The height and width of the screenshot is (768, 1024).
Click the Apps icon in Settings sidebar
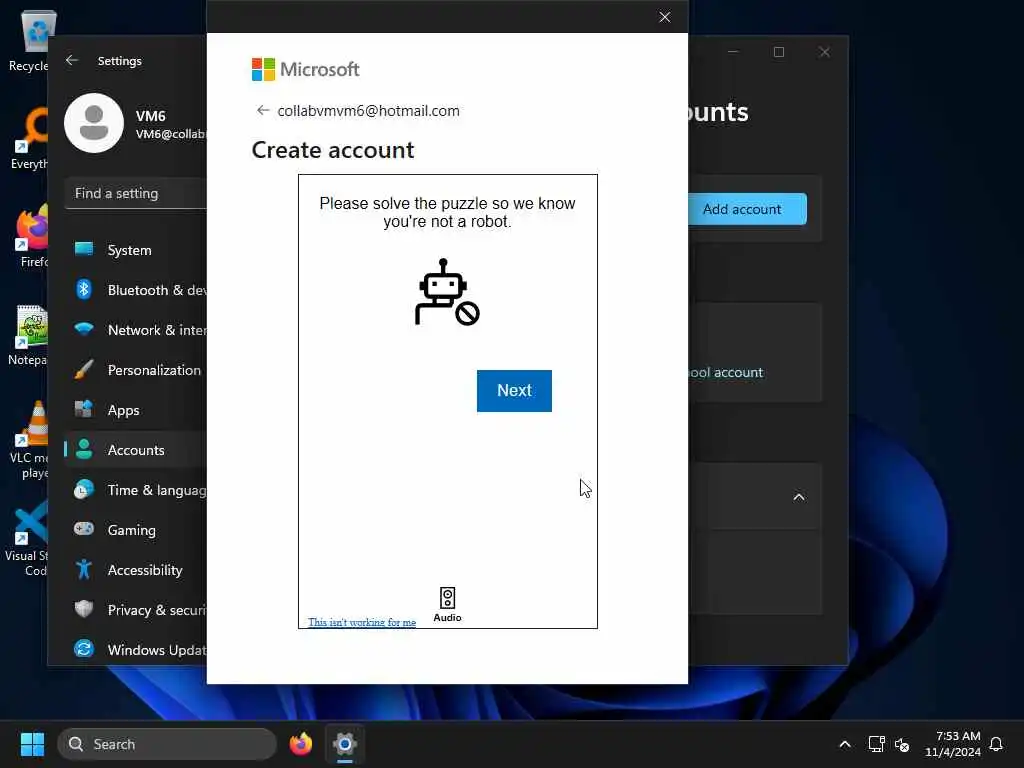point(84,409)
